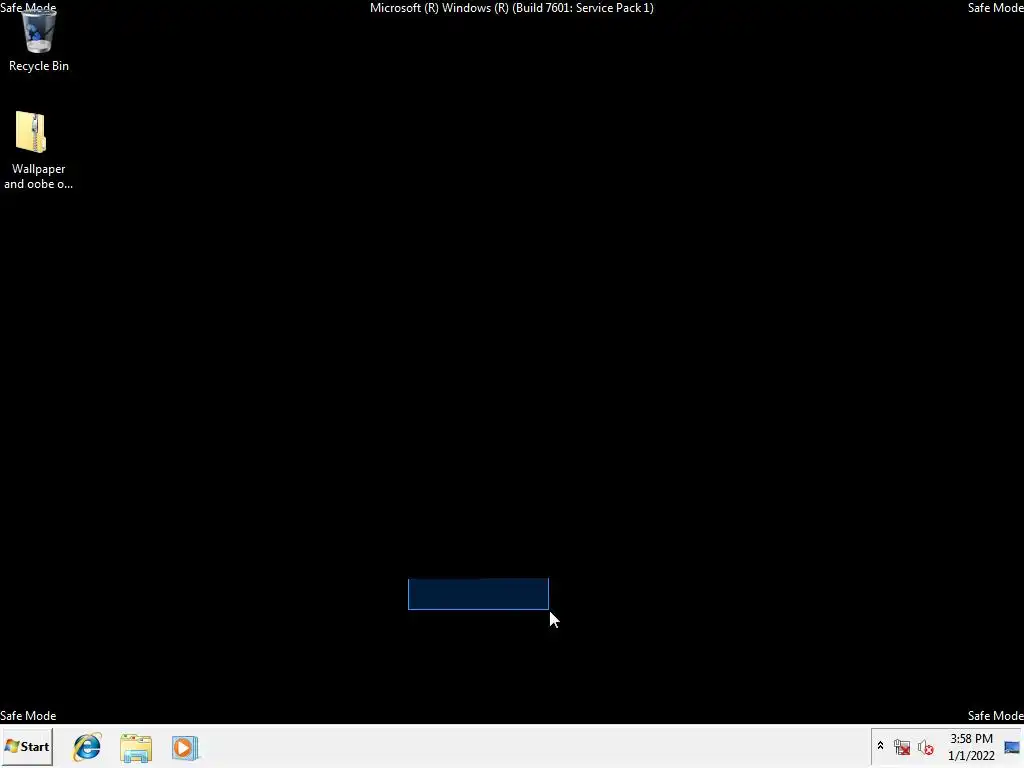Viewport: 1024px width, 768px height.
Task: Click the Recycle Bin label text
Action: (39, 66)
